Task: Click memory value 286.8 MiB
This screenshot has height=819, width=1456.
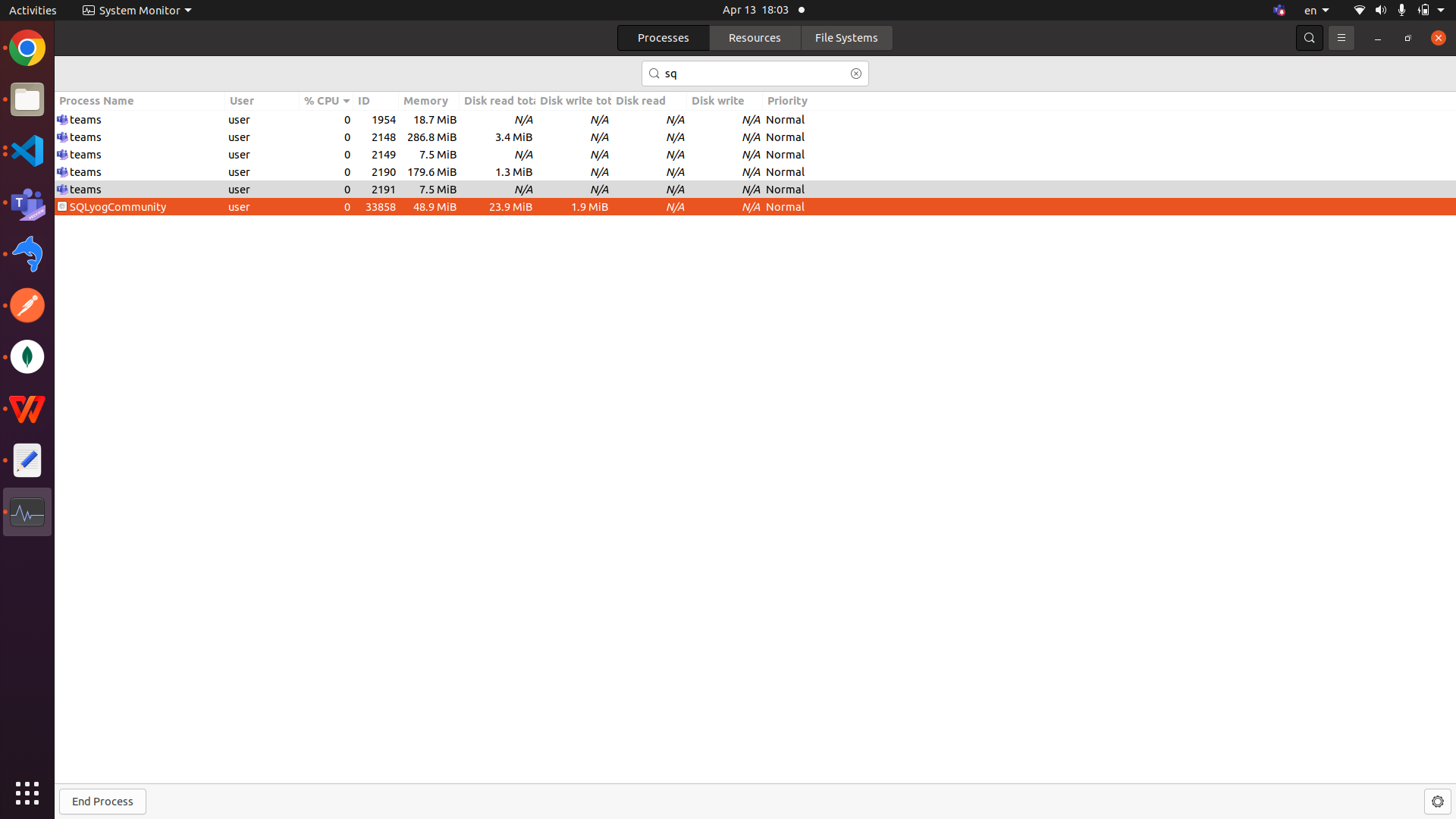Action: (x=431, y=137)
